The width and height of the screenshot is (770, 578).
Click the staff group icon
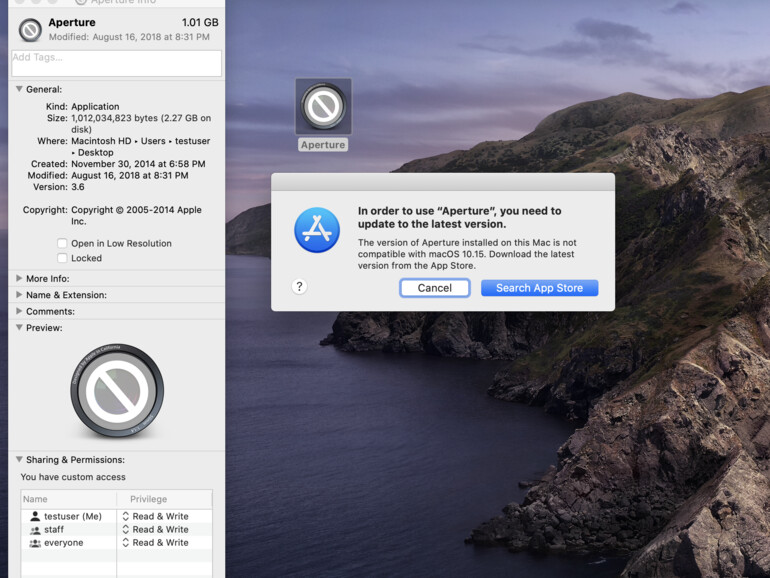(35, 530)
